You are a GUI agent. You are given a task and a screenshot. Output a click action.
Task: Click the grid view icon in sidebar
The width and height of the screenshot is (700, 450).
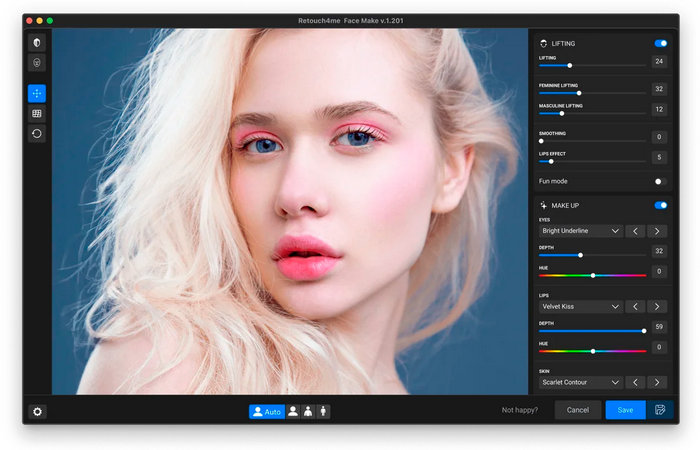37,113
